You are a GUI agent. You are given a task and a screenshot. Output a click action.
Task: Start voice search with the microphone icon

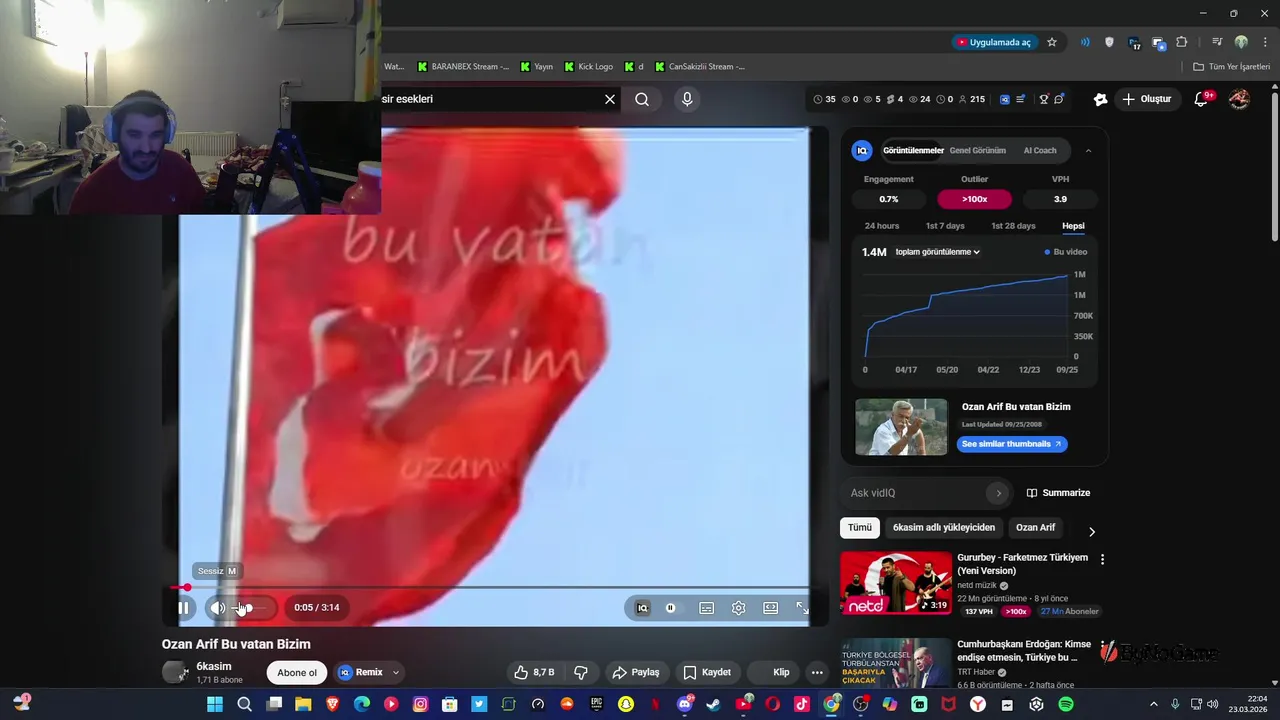[x=686, y=99]
